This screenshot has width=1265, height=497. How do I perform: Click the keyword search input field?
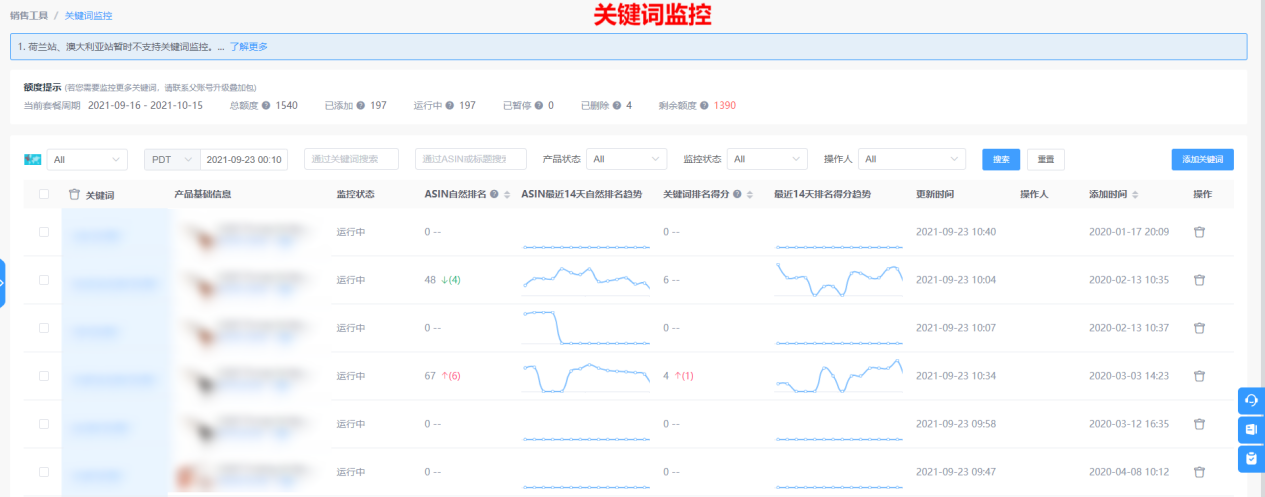pos(351,159)
